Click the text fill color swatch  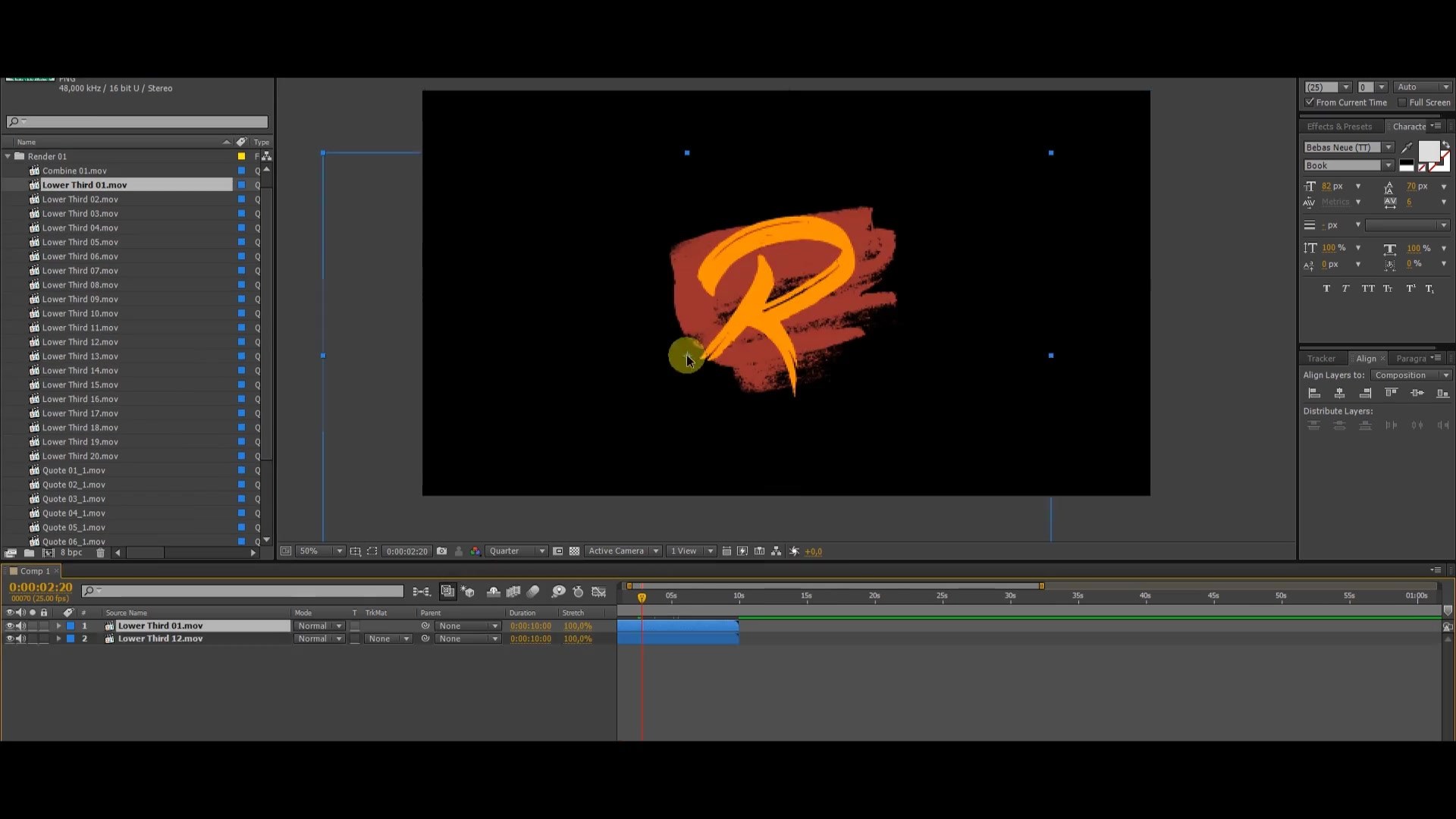point(1429,152)
